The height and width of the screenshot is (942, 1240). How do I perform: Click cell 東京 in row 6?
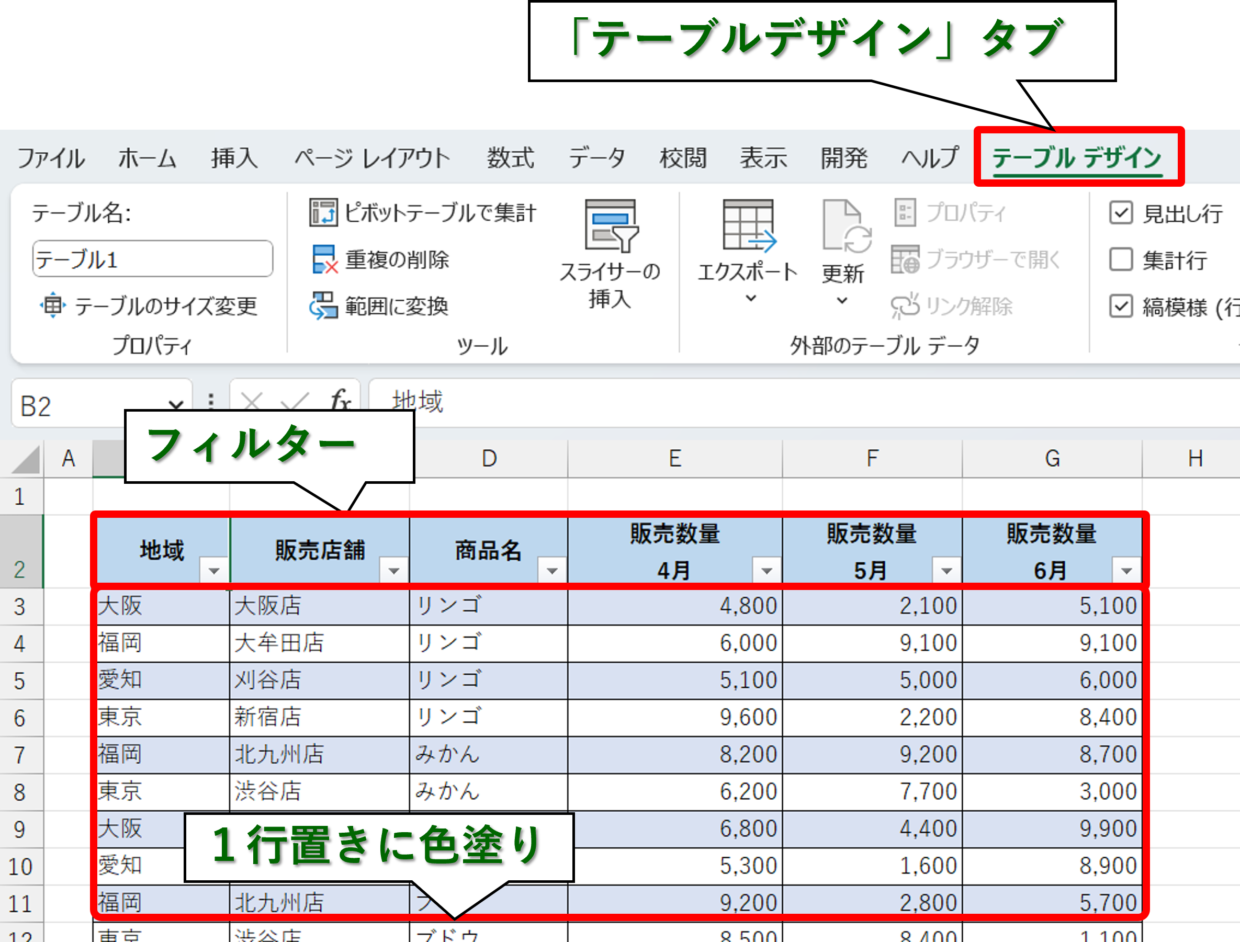(162, 717)
